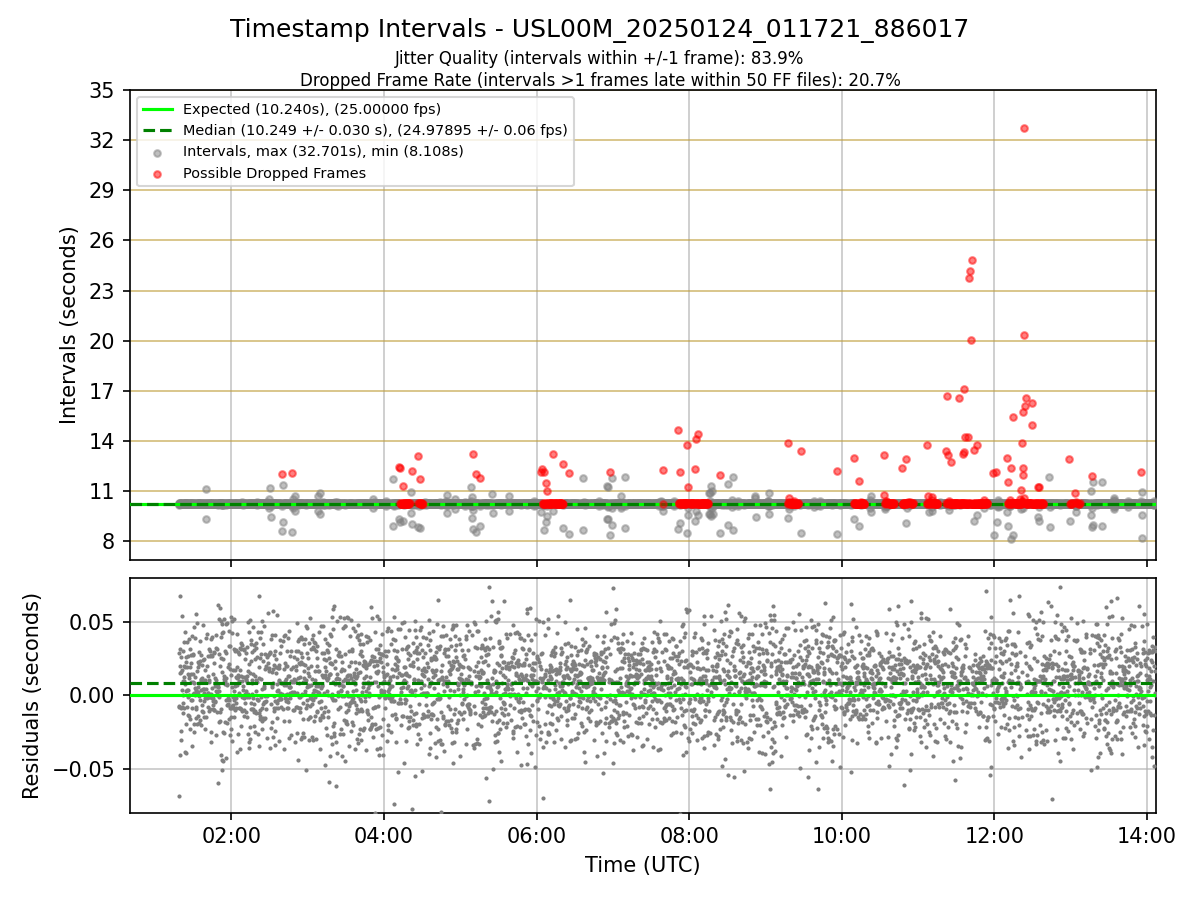Click the −0.05 tick on the residuals axis
The image size is (1200, 900).
pos(86,769)
